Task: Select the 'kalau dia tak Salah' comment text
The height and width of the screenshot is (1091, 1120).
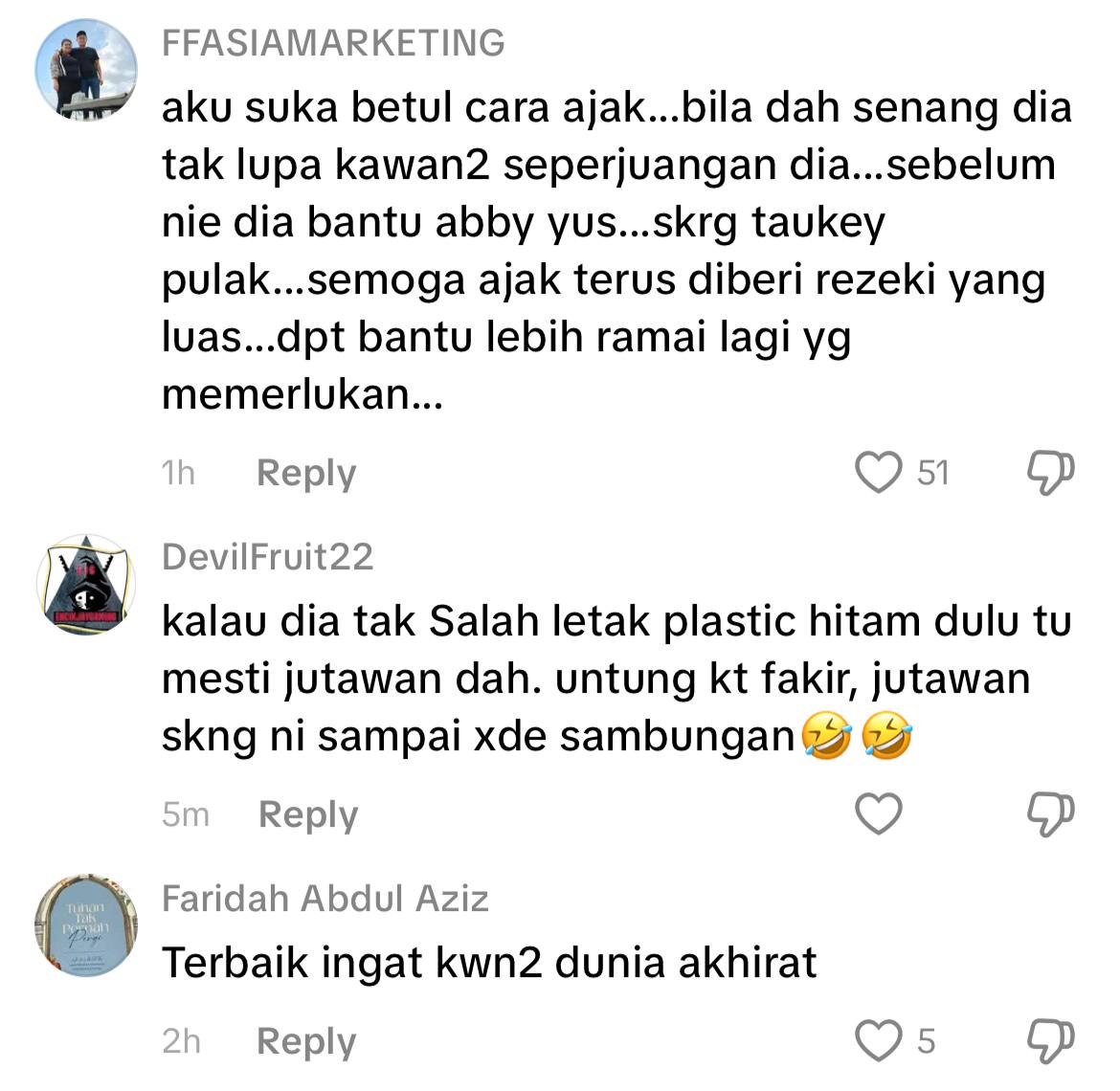Action: 617,679
